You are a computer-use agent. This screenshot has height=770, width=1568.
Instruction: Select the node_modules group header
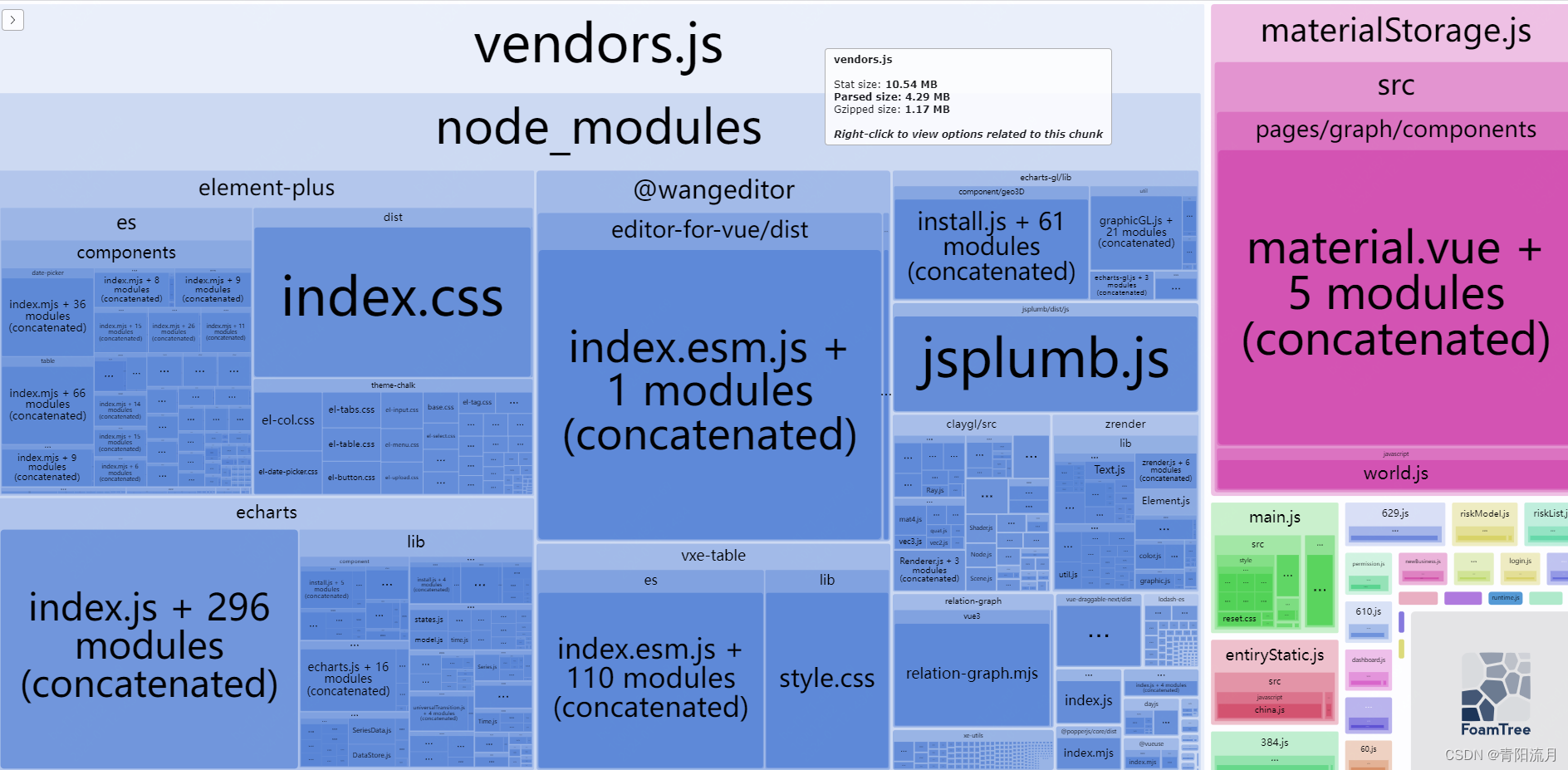[x=600, y=128]
